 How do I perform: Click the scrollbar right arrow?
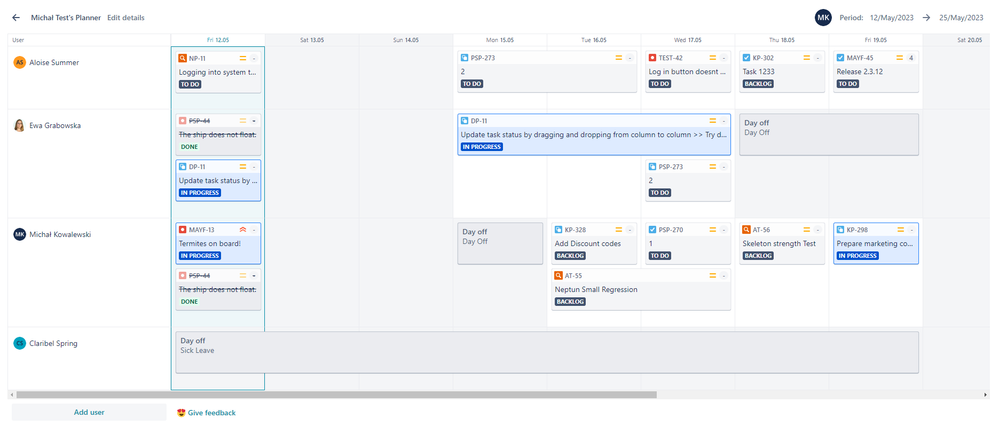[x=987, y=395]
